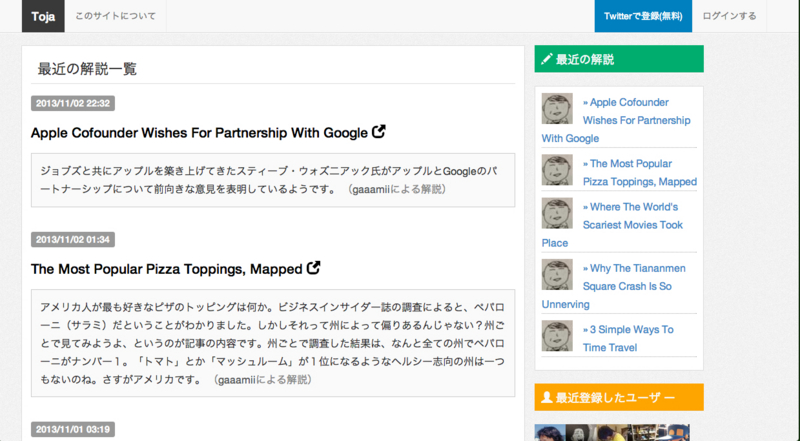
Task: Go to Toja home logo
Action: coord(43,16)
